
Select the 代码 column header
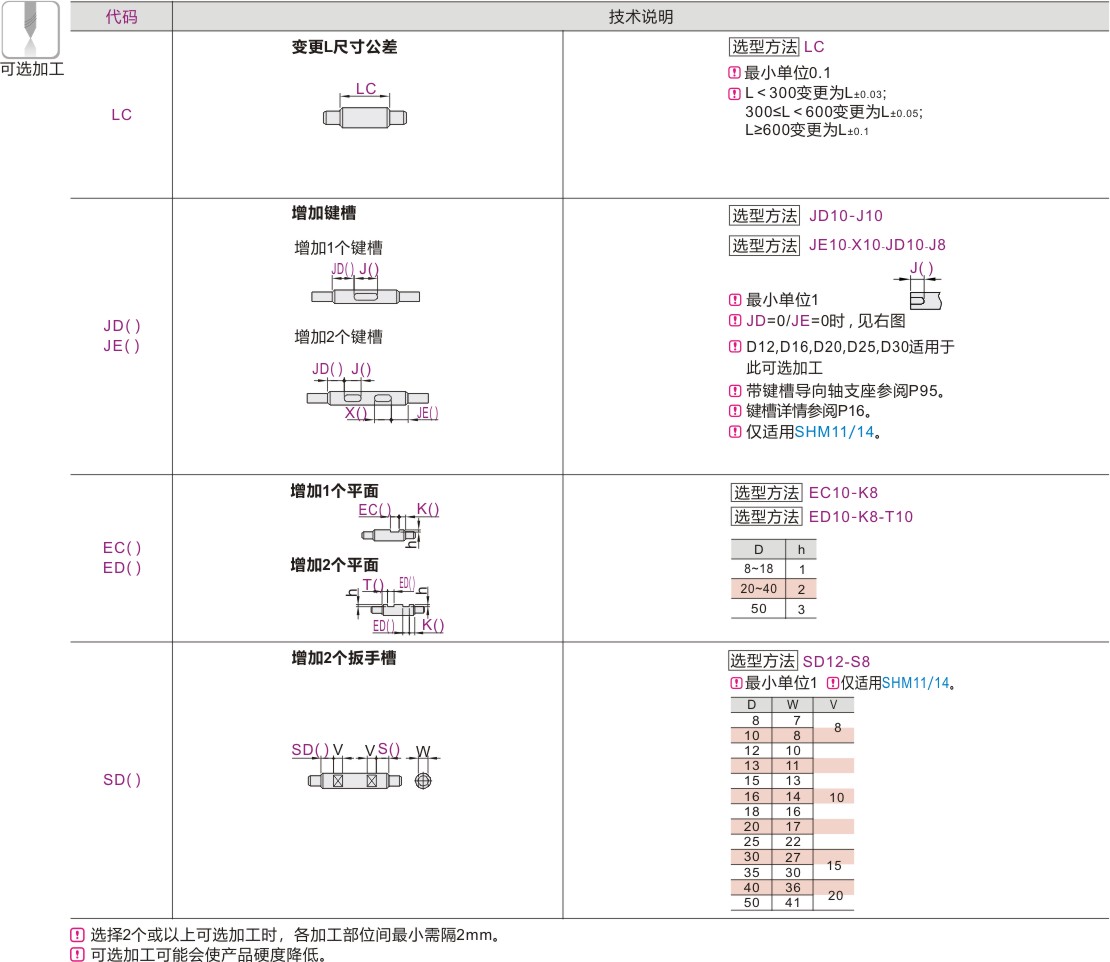coord(121,17)
